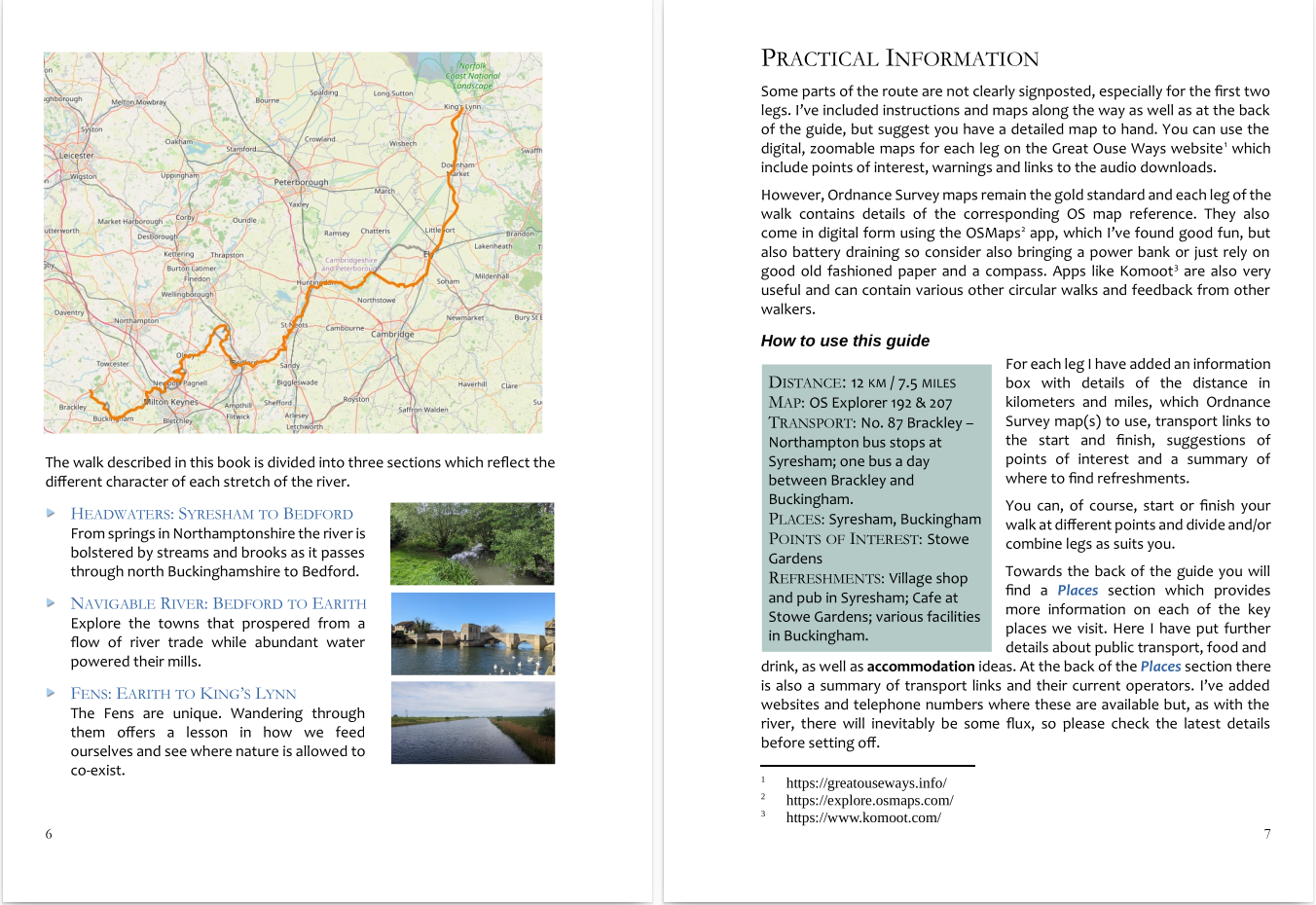1316x905 pixels.
Task: Click the Points of Interest: Stowe line
Action: (868, 539)
